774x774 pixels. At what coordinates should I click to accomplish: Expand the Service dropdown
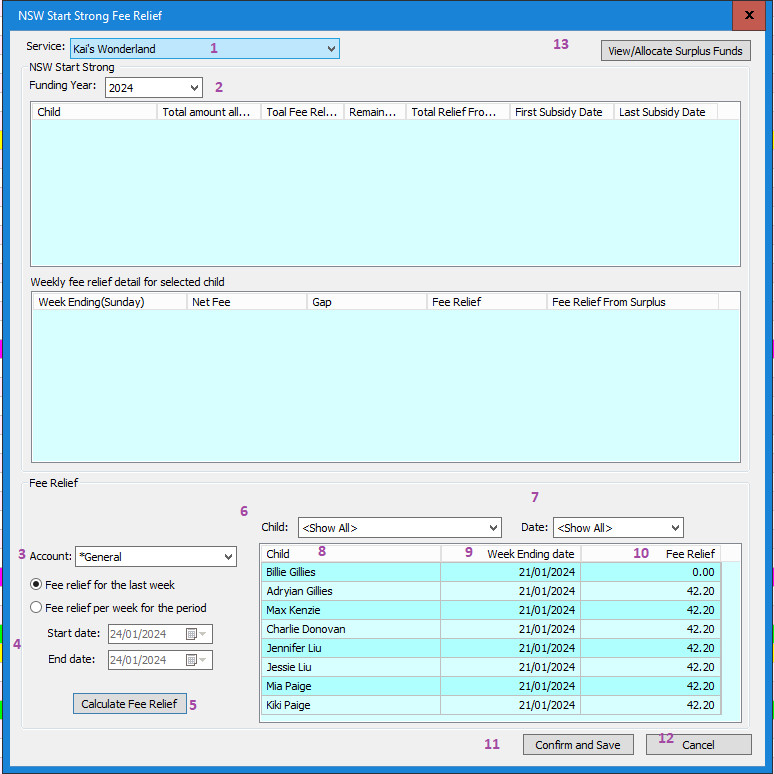pos(331,49)
